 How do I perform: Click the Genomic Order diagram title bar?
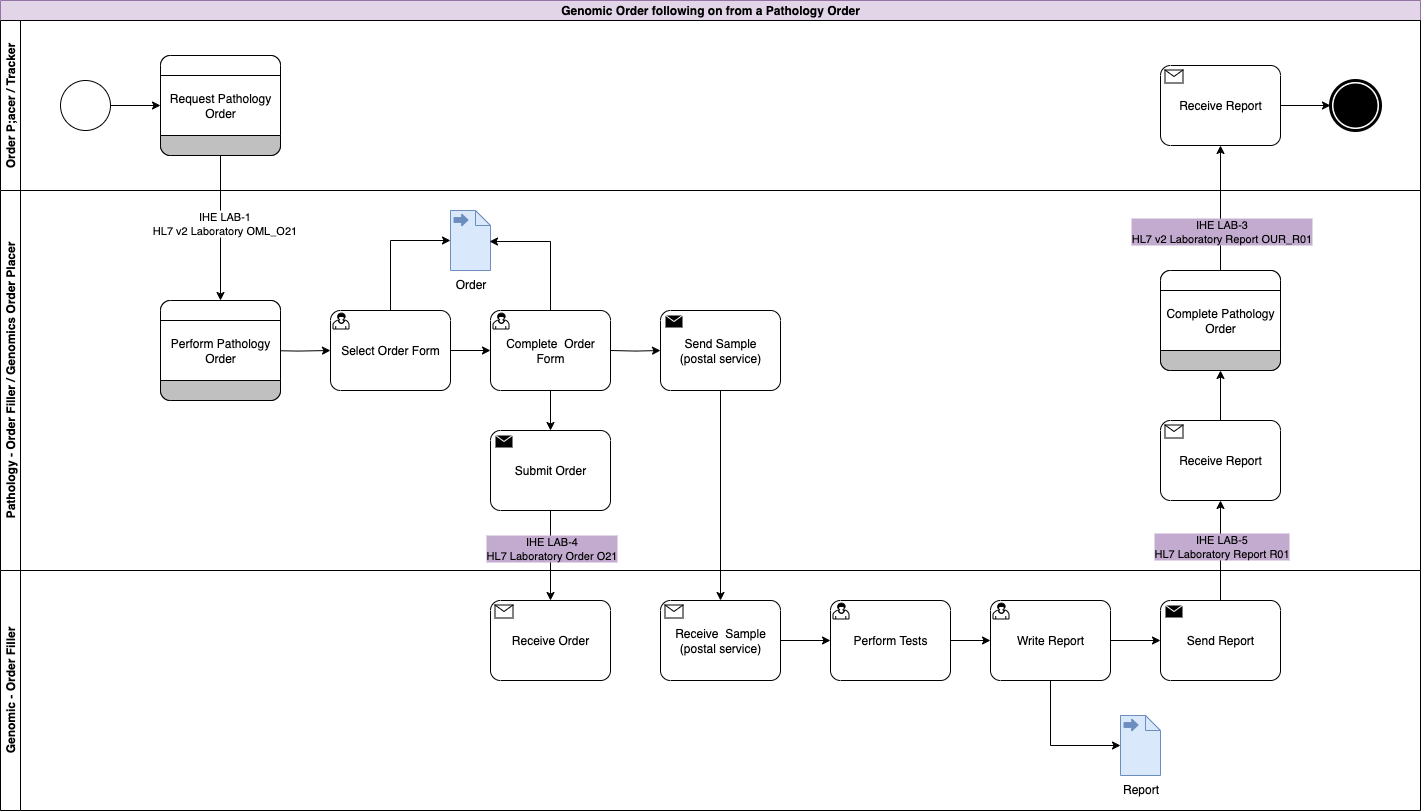710,11
